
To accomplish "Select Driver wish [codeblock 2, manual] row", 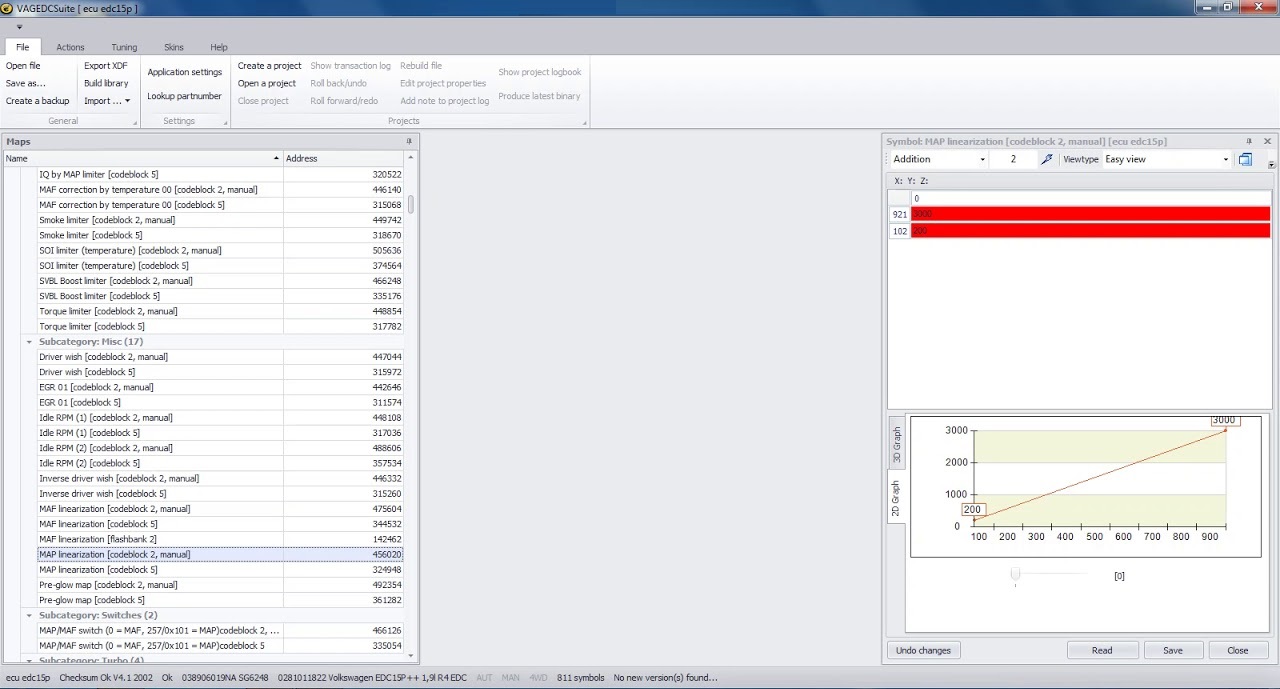I will [220, 357].
